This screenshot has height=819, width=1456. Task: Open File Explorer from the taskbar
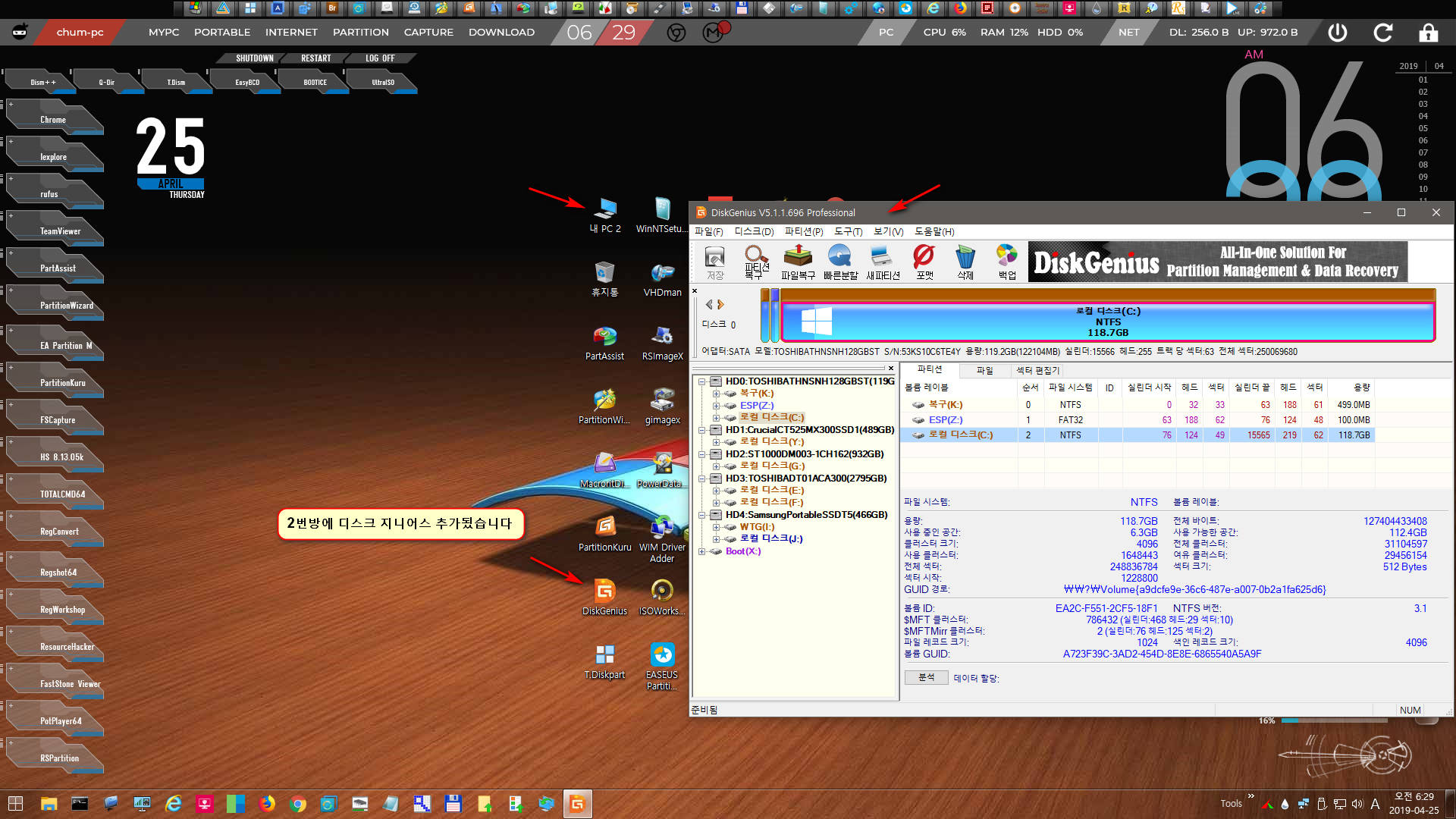coord(49,804)
